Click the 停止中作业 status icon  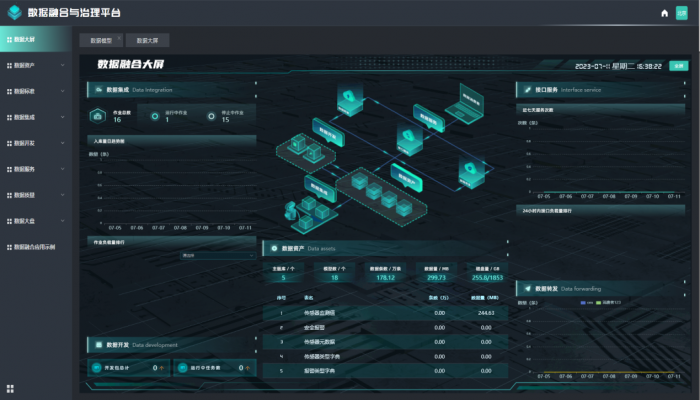click(211, 116)
